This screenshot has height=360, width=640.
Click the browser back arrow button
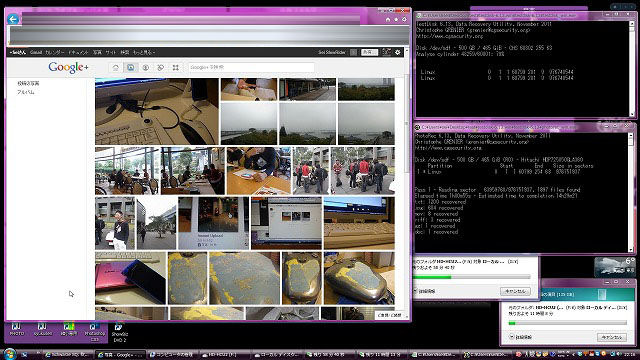click(13, 19)
